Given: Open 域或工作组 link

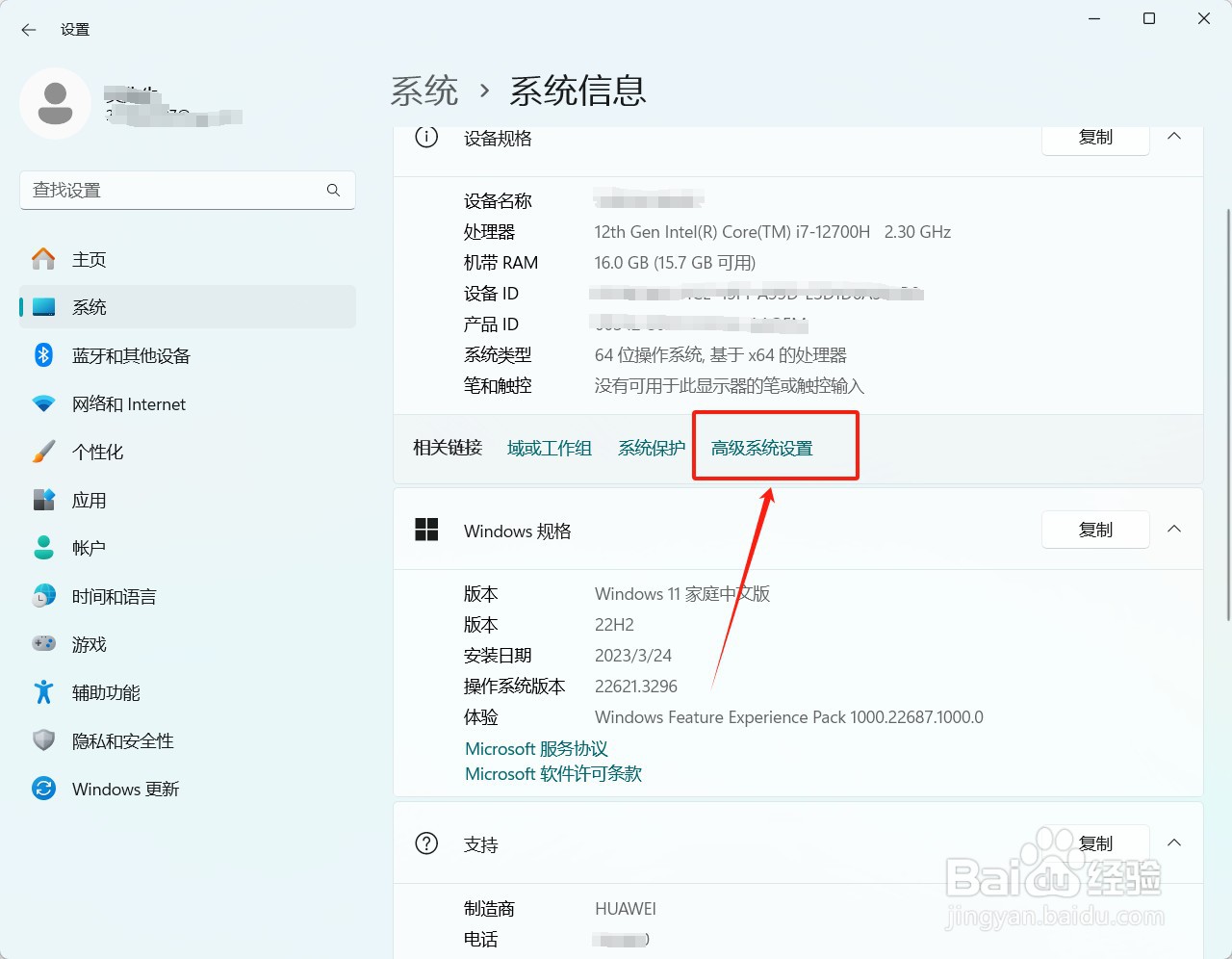Looking at the screenshot, I should (550, 448).
